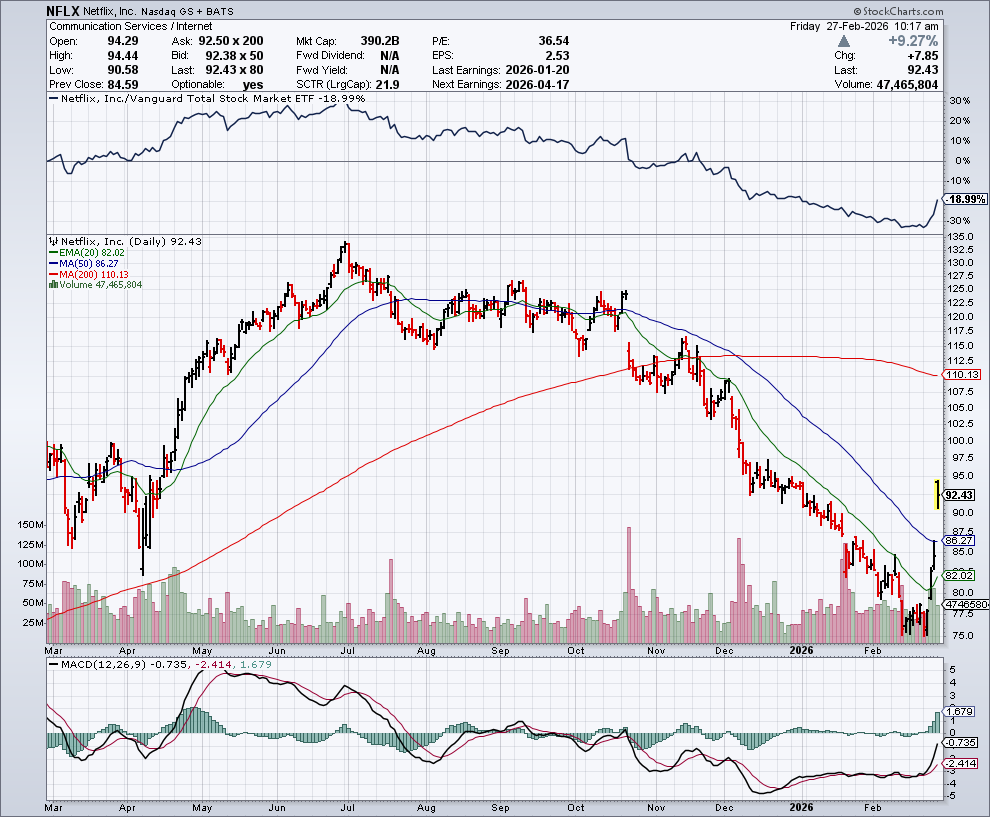Click the 92.43 current price axis tag
This screenshot has height=817, width=990.
click(x=959, y=495)
